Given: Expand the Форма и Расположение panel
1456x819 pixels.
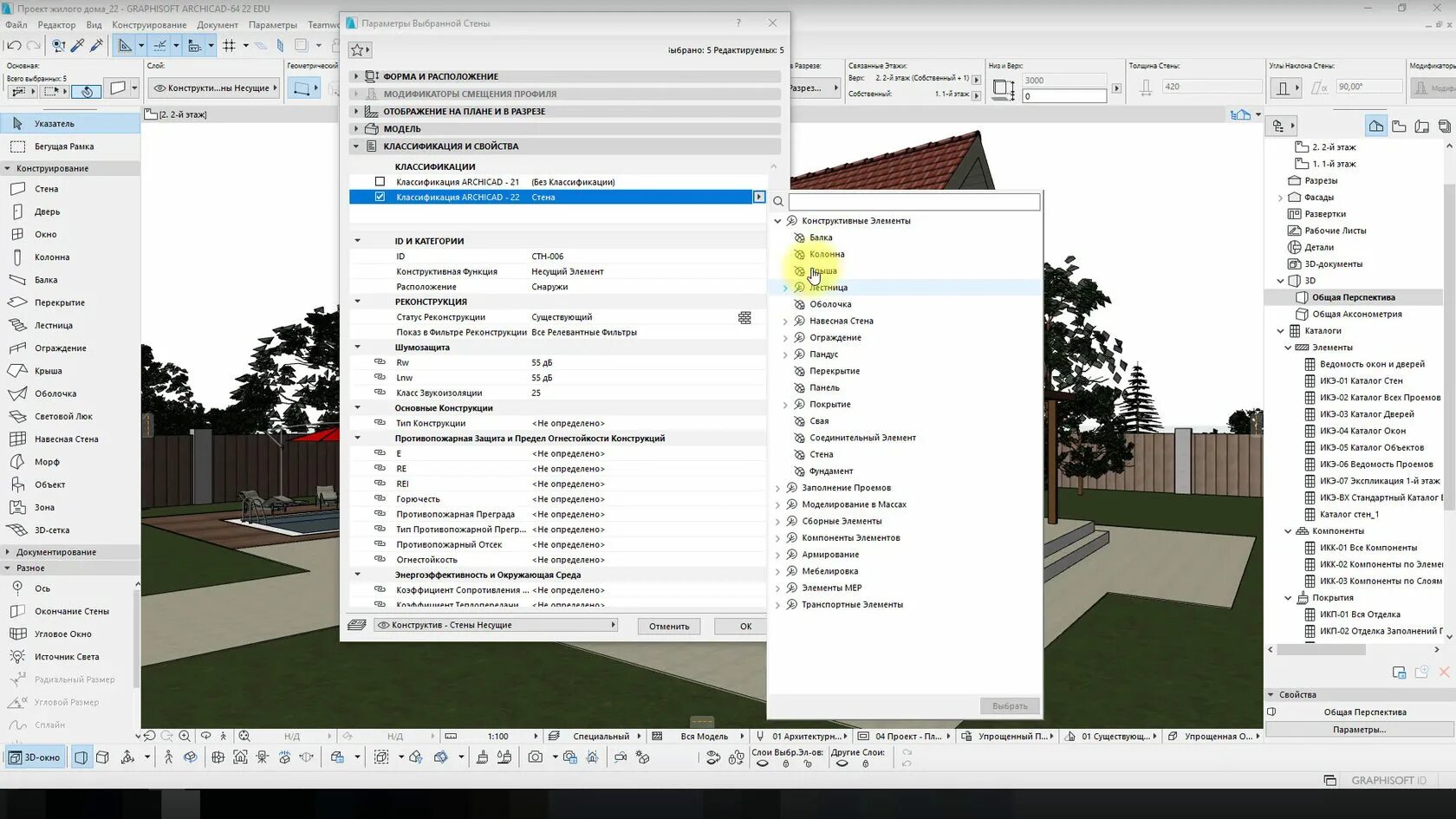Looking at the screenshot, I should [355, 76].
